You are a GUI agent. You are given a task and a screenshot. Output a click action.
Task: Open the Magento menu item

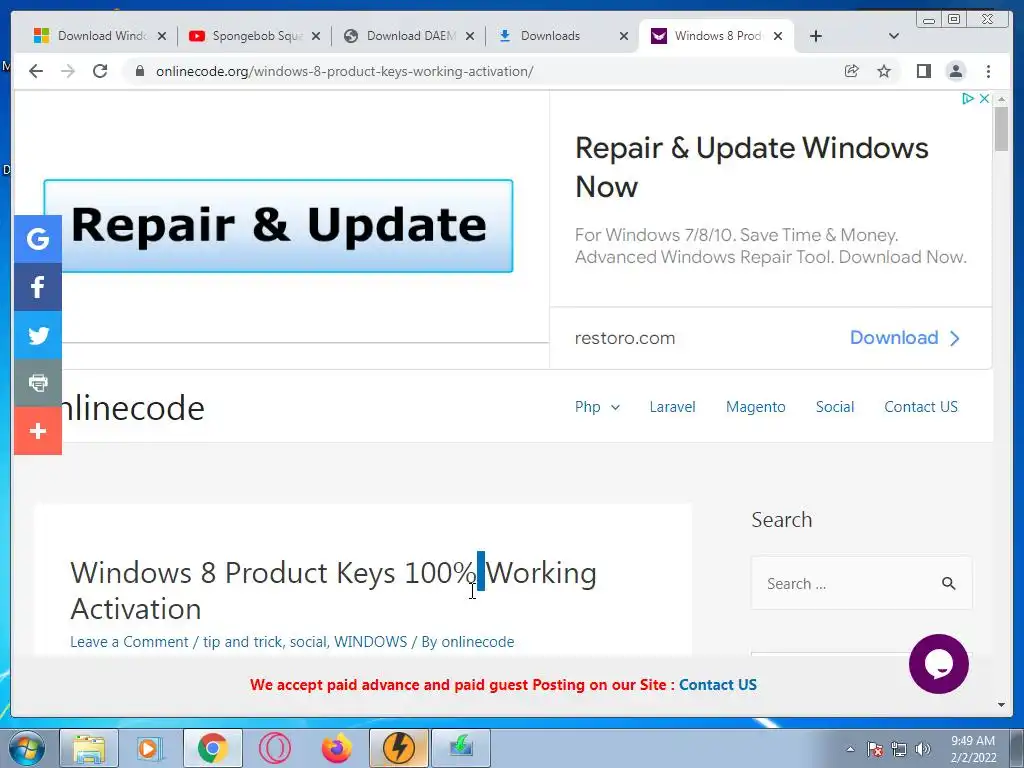point(756,407)
